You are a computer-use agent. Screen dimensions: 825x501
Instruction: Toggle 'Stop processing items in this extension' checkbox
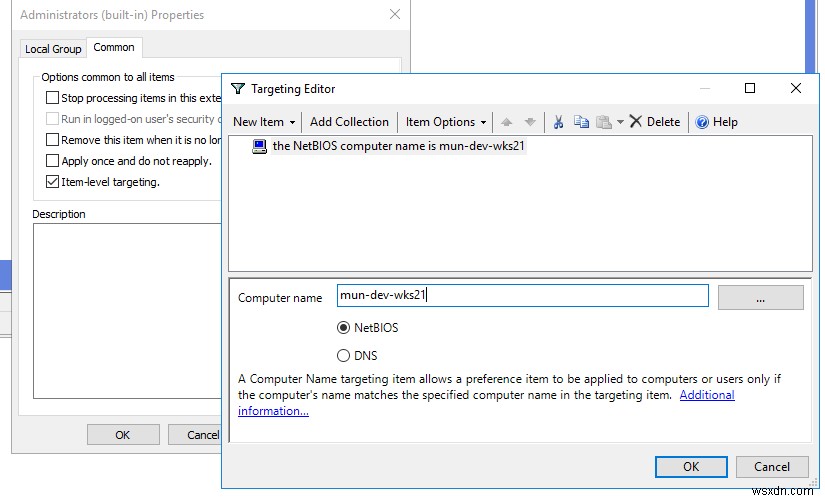[52, 98]
